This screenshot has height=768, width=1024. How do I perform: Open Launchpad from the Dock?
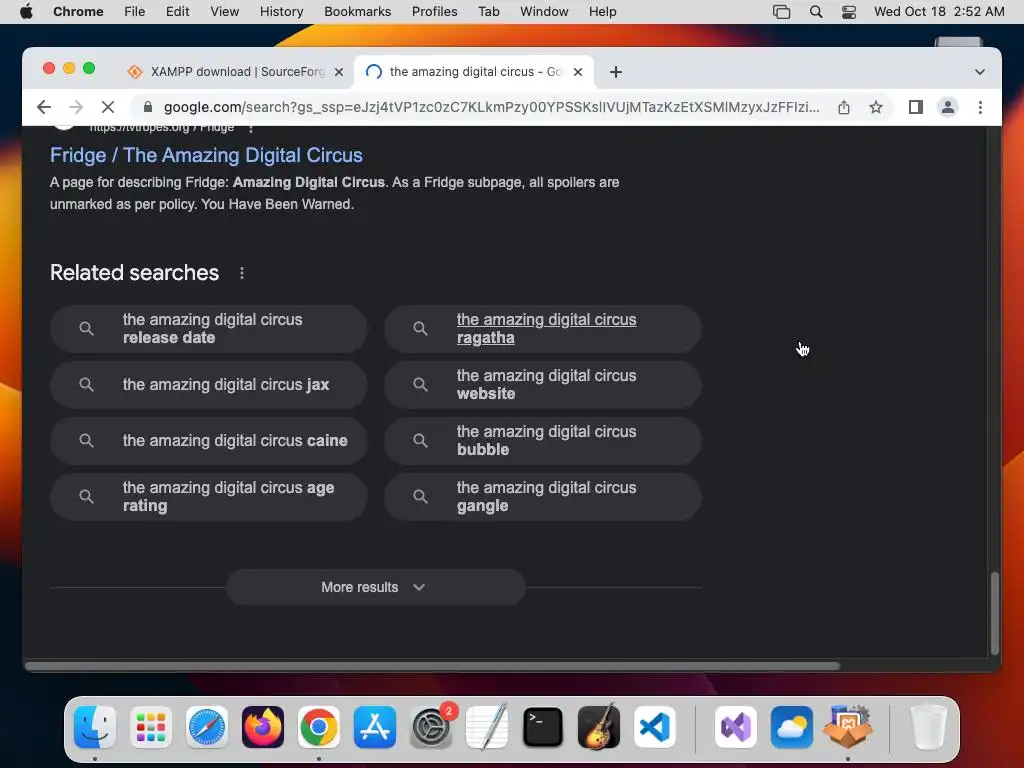151,726
